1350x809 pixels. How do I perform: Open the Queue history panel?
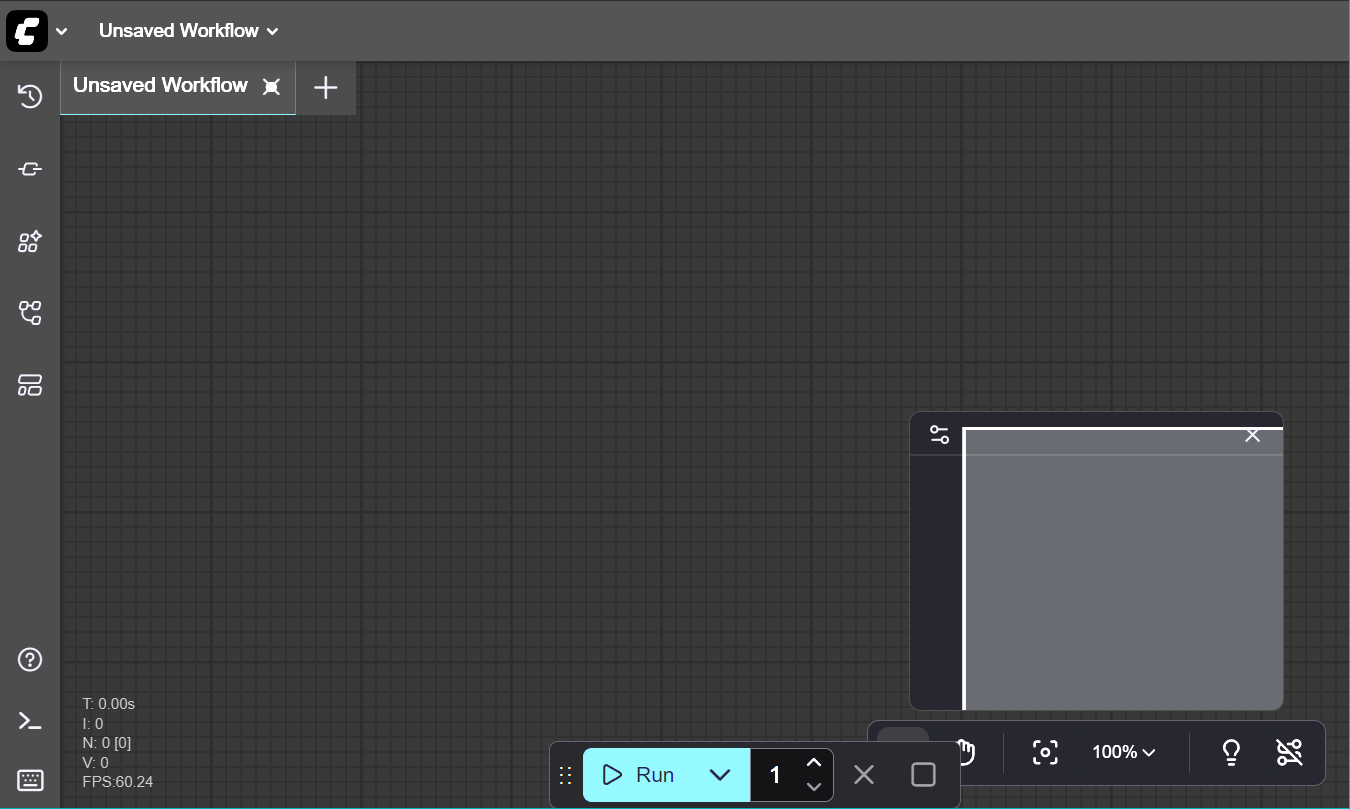[x=30, y=97]
